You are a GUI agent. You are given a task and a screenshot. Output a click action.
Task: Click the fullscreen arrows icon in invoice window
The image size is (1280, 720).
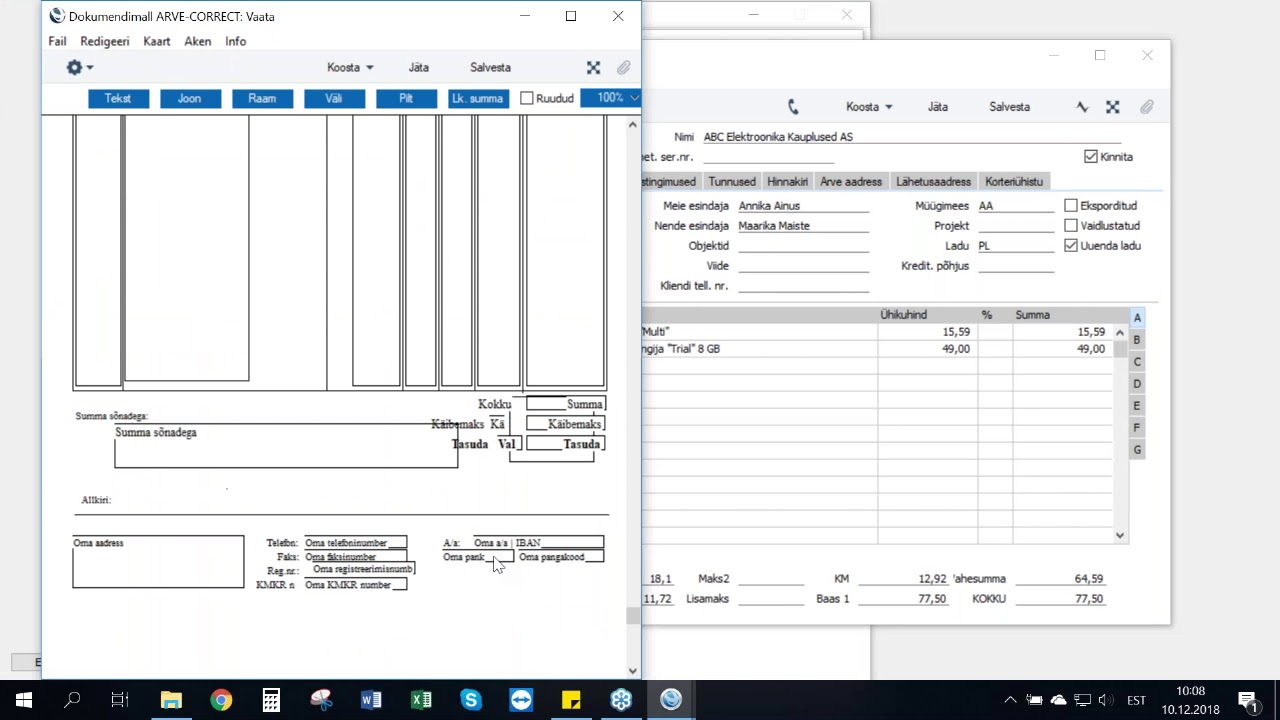pyautogui.click(x=1112, y=106)
